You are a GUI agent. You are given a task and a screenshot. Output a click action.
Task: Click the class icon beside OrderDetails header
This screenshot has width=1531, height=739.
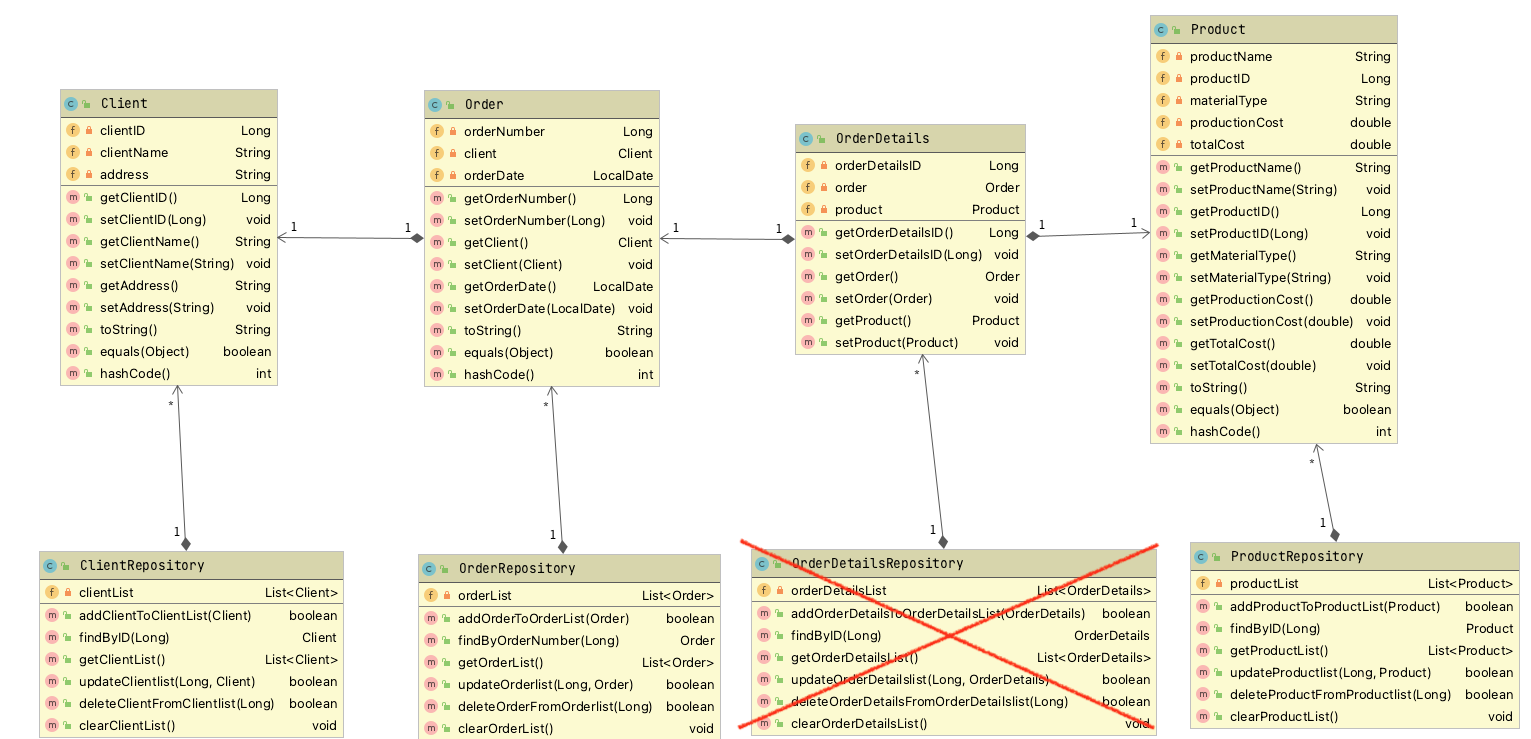806,138
